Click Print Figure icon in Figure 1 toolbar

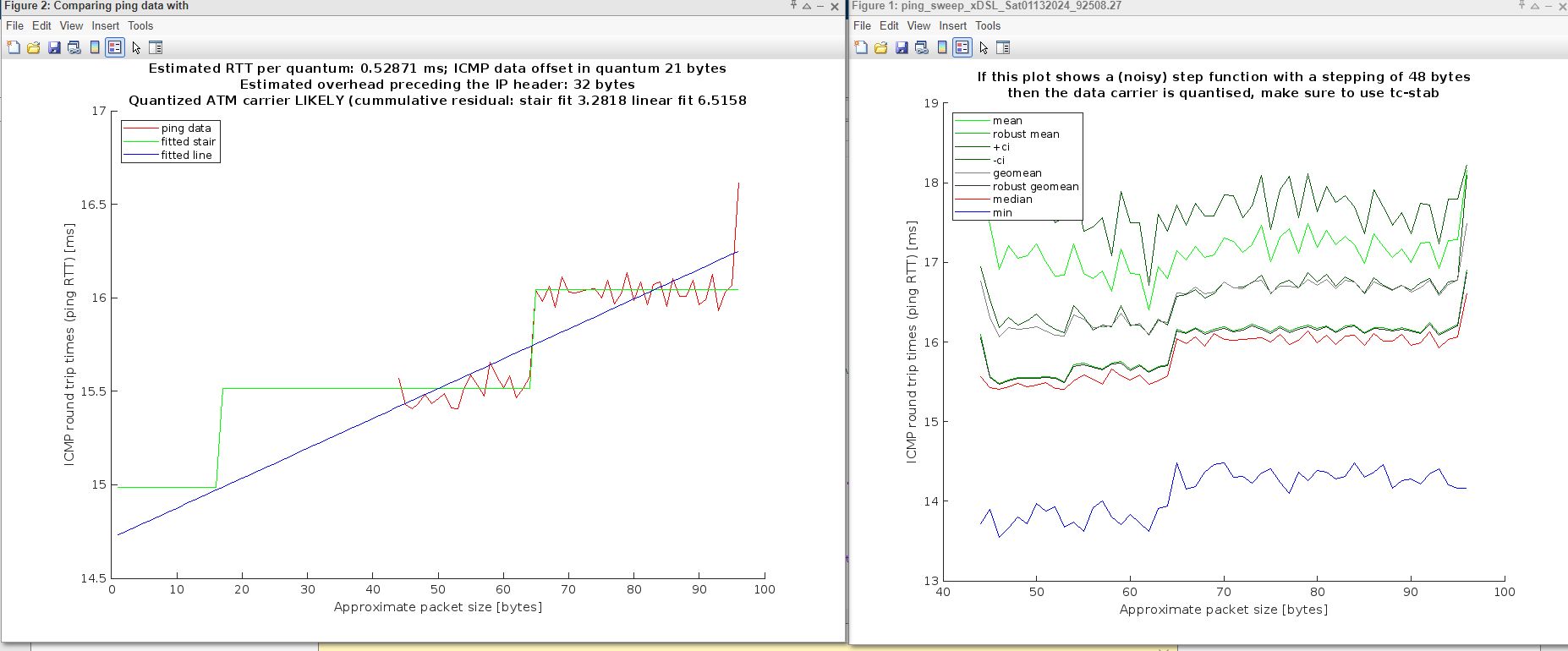pyautogui.click(x=922, y=47)
